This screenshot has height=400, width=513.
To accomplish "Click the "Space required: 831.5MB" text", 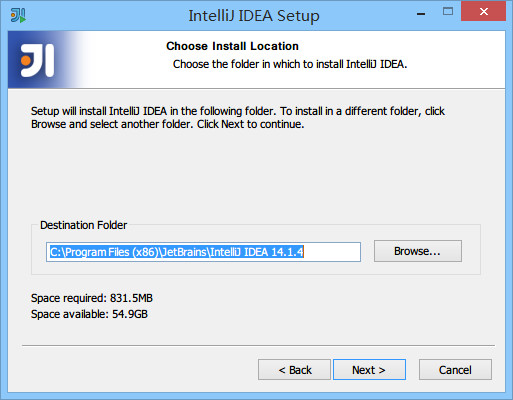I will (92, 298).
